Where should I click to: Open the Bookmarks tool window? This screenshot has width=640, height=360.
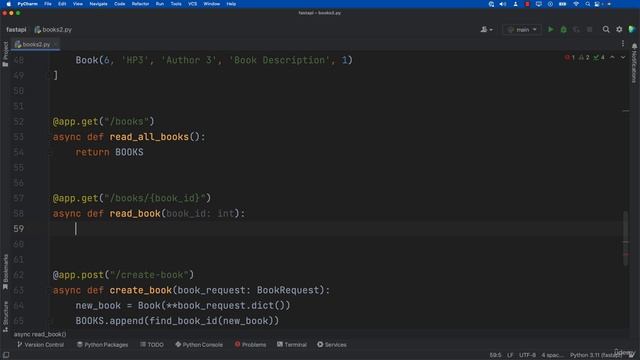pos(5,272)
